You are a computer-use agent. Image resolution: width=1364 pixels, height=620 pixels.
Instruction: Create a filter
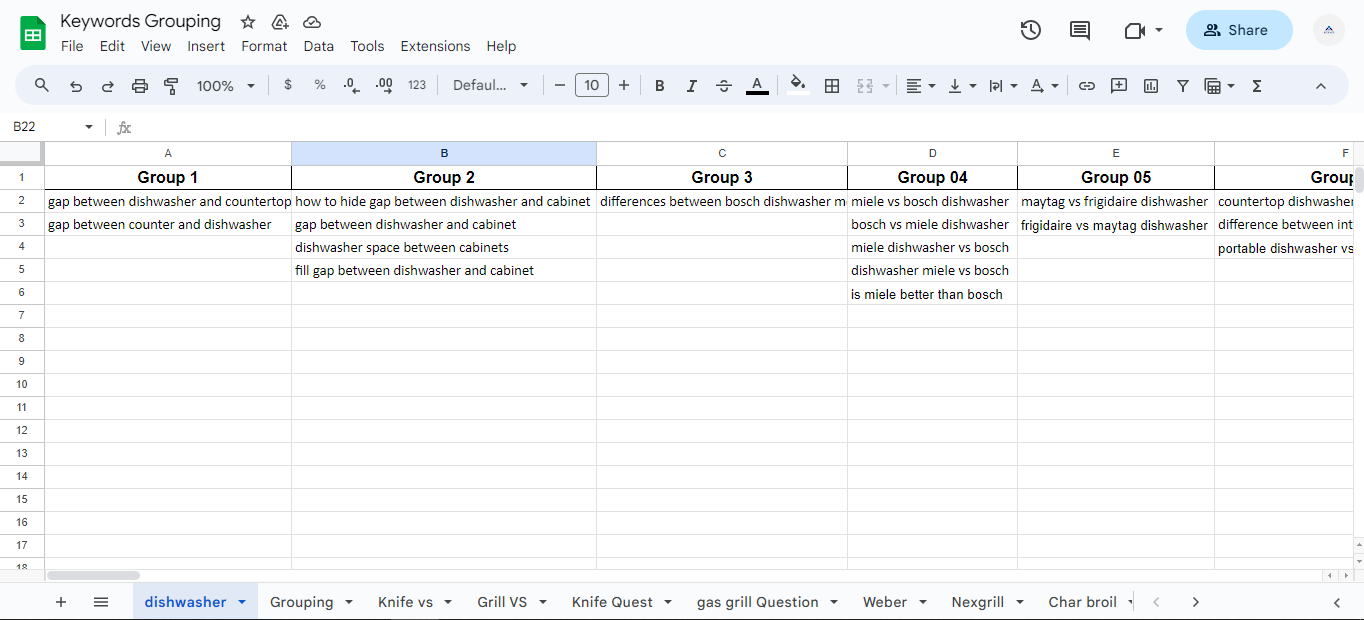click(x=1183, y=86)
